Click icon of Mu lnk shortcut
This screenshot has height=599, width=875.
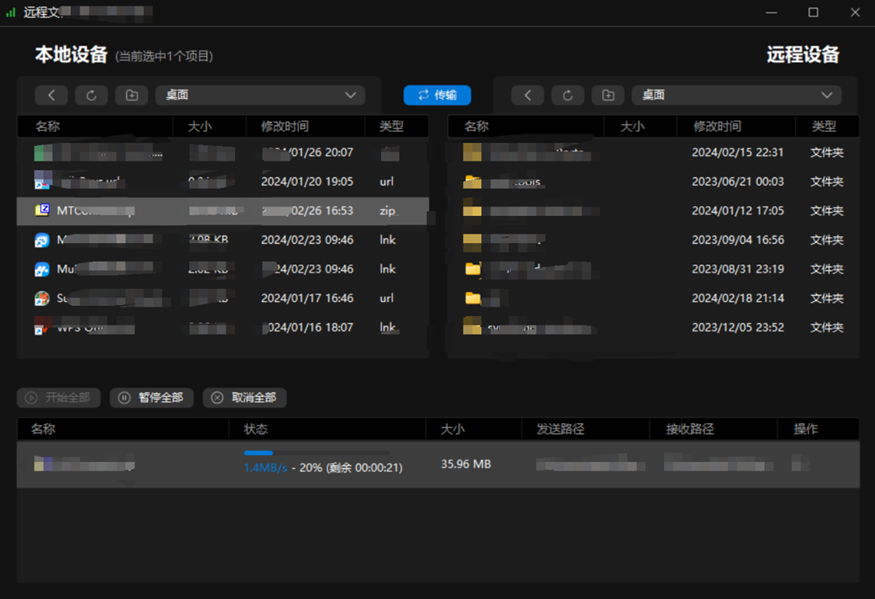pos(42,269)
